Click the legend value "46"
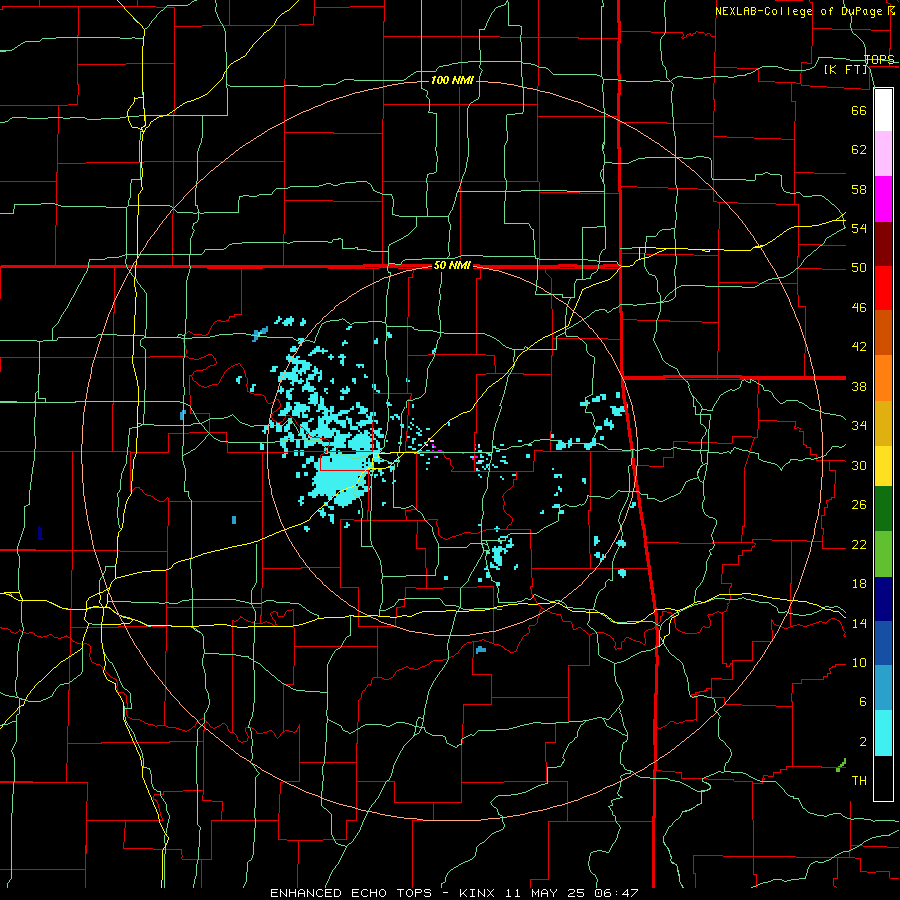This screenshot has height=900, width=900. click(x=859, y=308)
